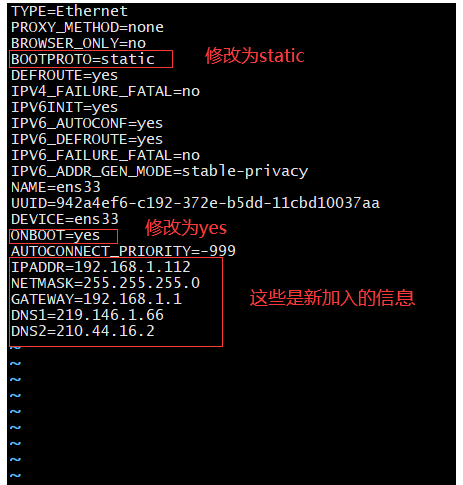Click the BROWSER_ONLY=no line
Screen dimensions: 463x485
pyautogui.click(x=78, y=44)
